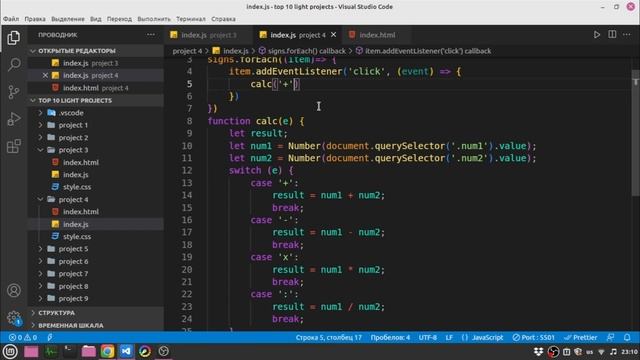640x360 pixels.
Task: Open the terminal from the taskbar
Action: pyautogui.click(x=69, y=351)
